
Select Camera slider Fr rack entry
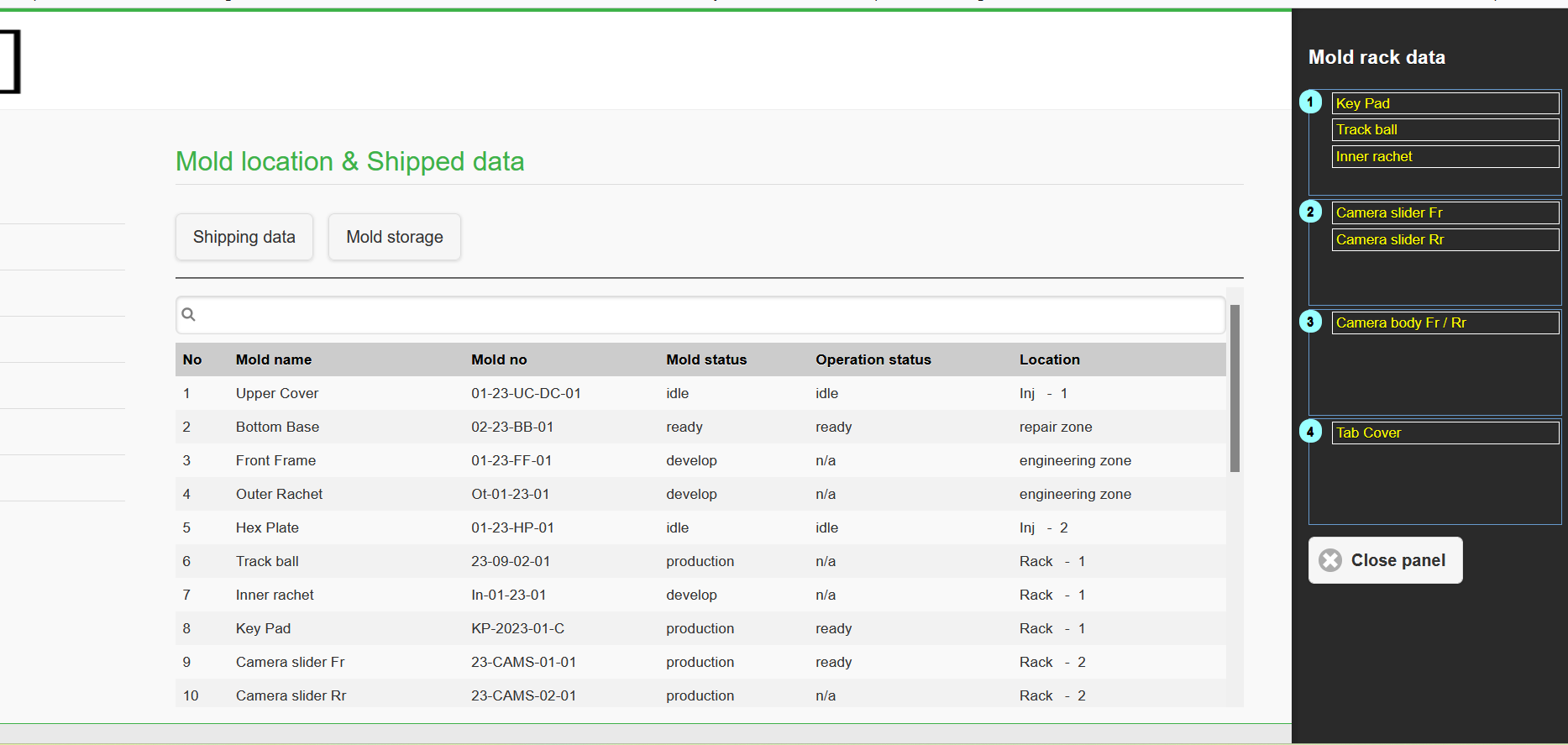pos(1445,212)
